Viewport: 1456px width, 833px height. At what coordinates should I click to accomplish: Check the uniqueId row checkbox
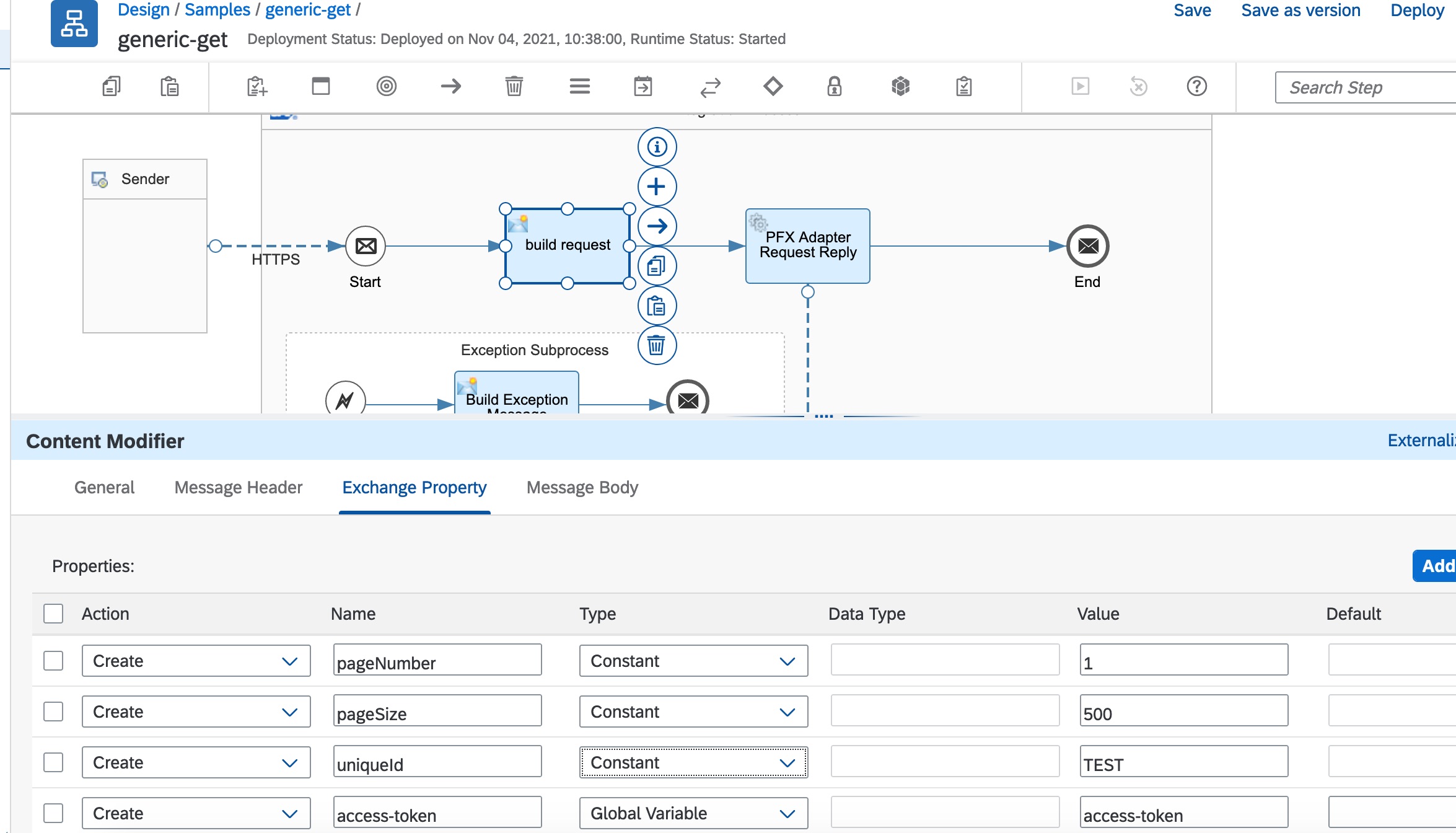tap(53, 762)
